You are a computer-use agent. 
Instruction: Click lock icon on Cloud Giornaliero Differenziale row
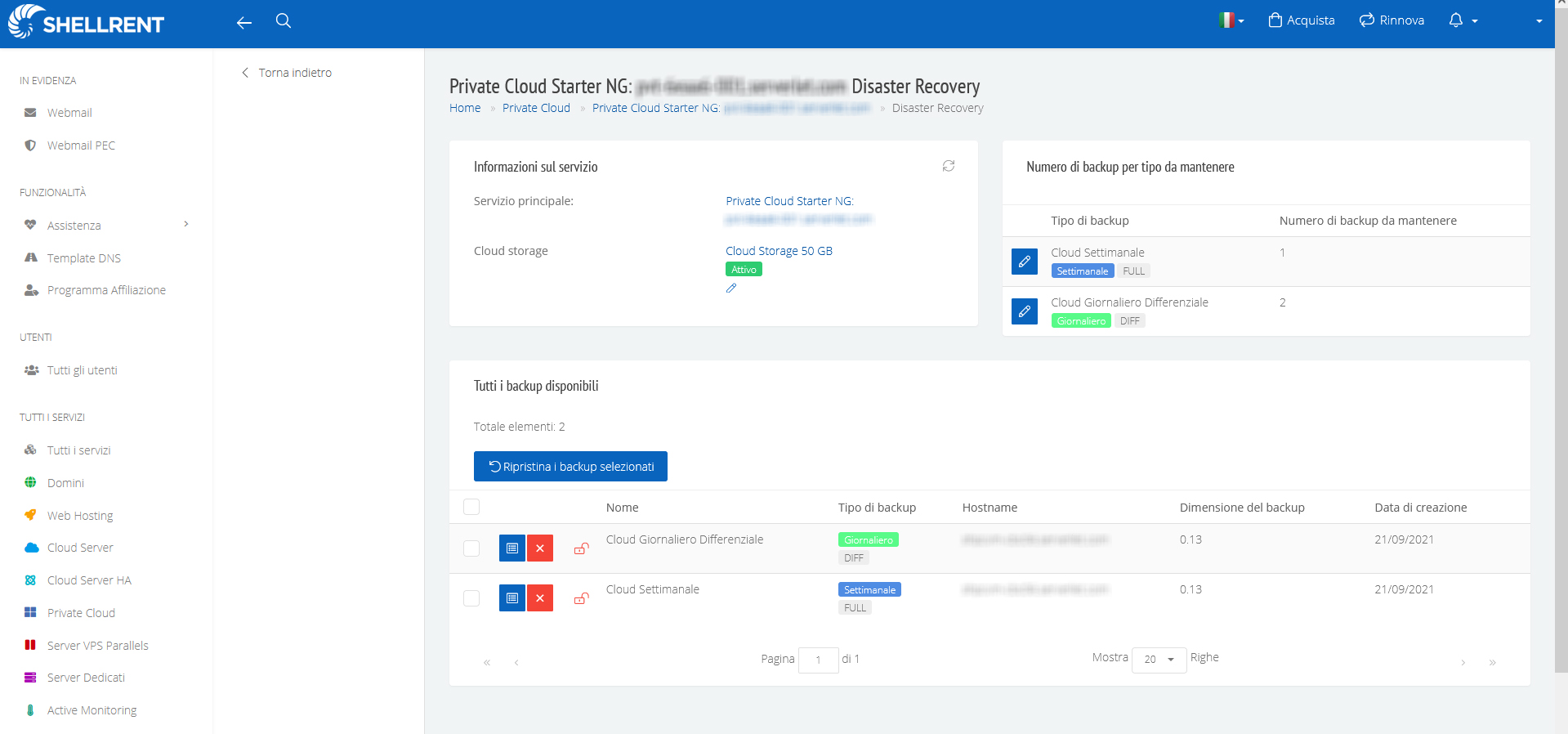581,548
